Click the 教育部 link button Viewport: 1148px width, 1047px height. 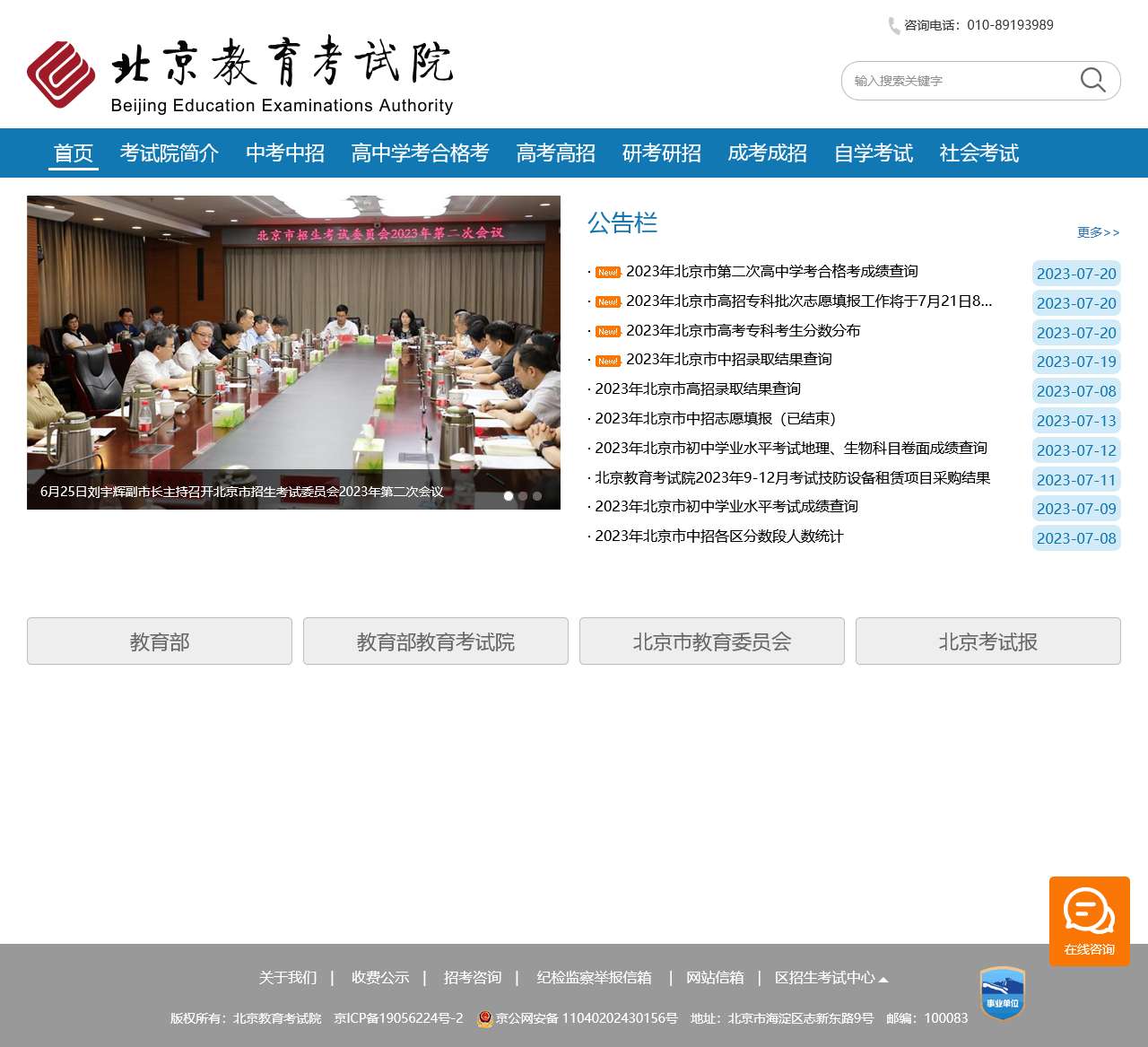pyautogui.click(x=160, y=641)
